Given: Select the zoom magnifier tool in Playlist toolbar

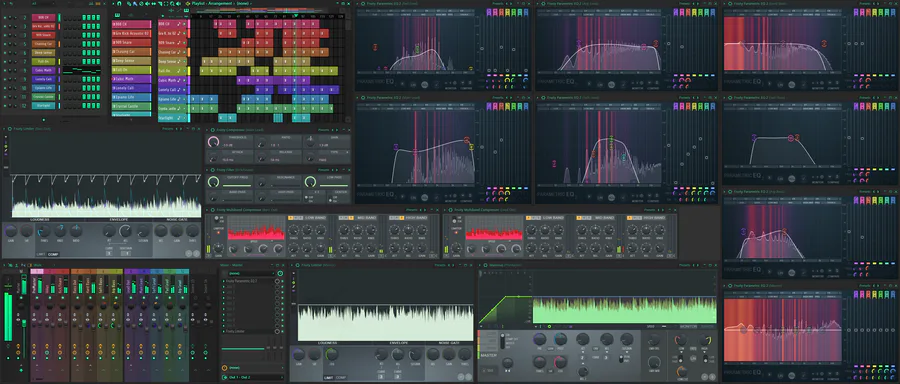Looking at the screenshot, I should [x=172, y=3].
